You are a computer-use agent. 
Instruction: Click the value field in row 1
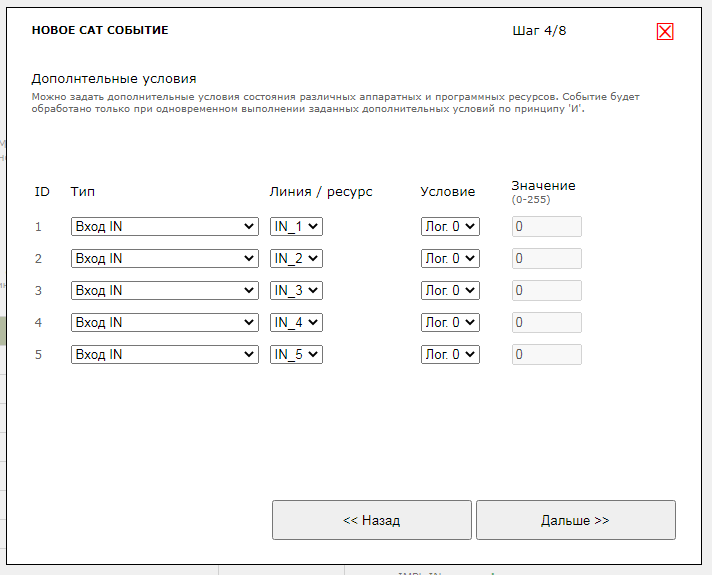(x=546, y=227)
